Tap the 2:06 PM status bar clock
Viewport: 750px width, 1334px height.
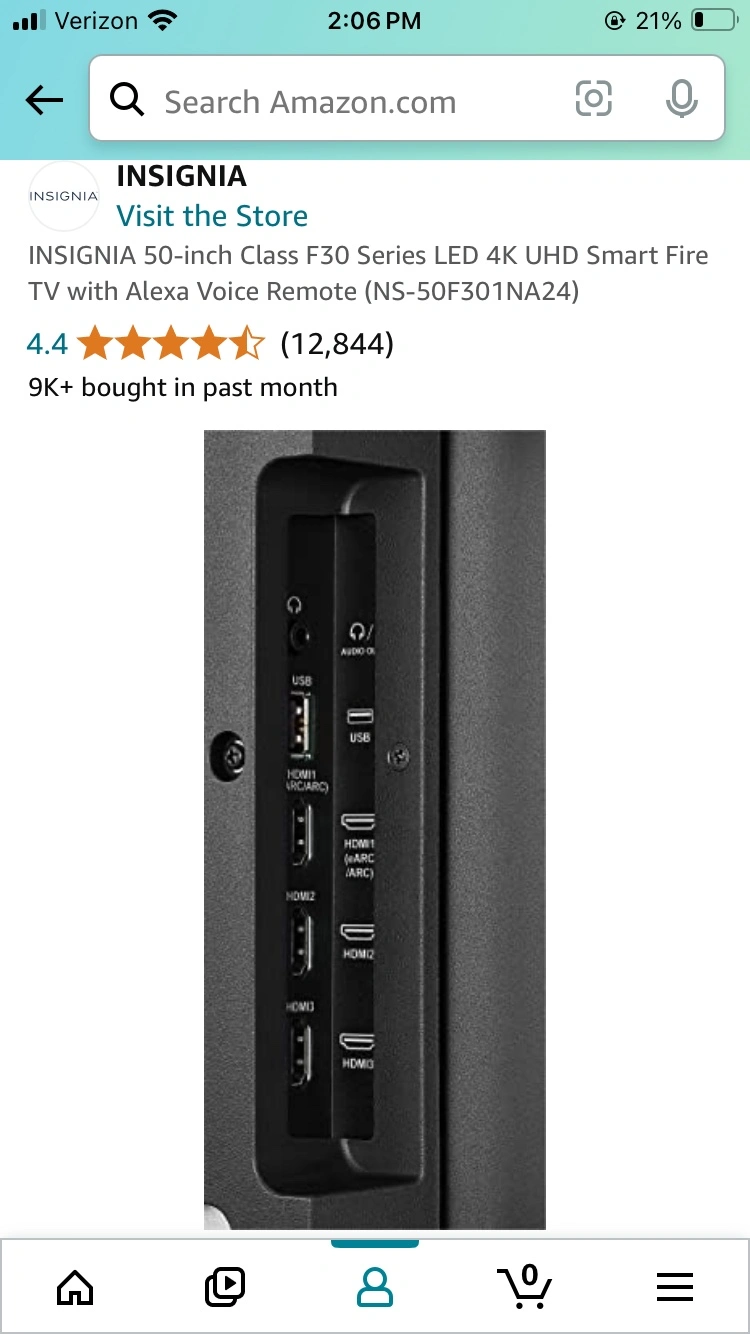click(x=375, y=20)
